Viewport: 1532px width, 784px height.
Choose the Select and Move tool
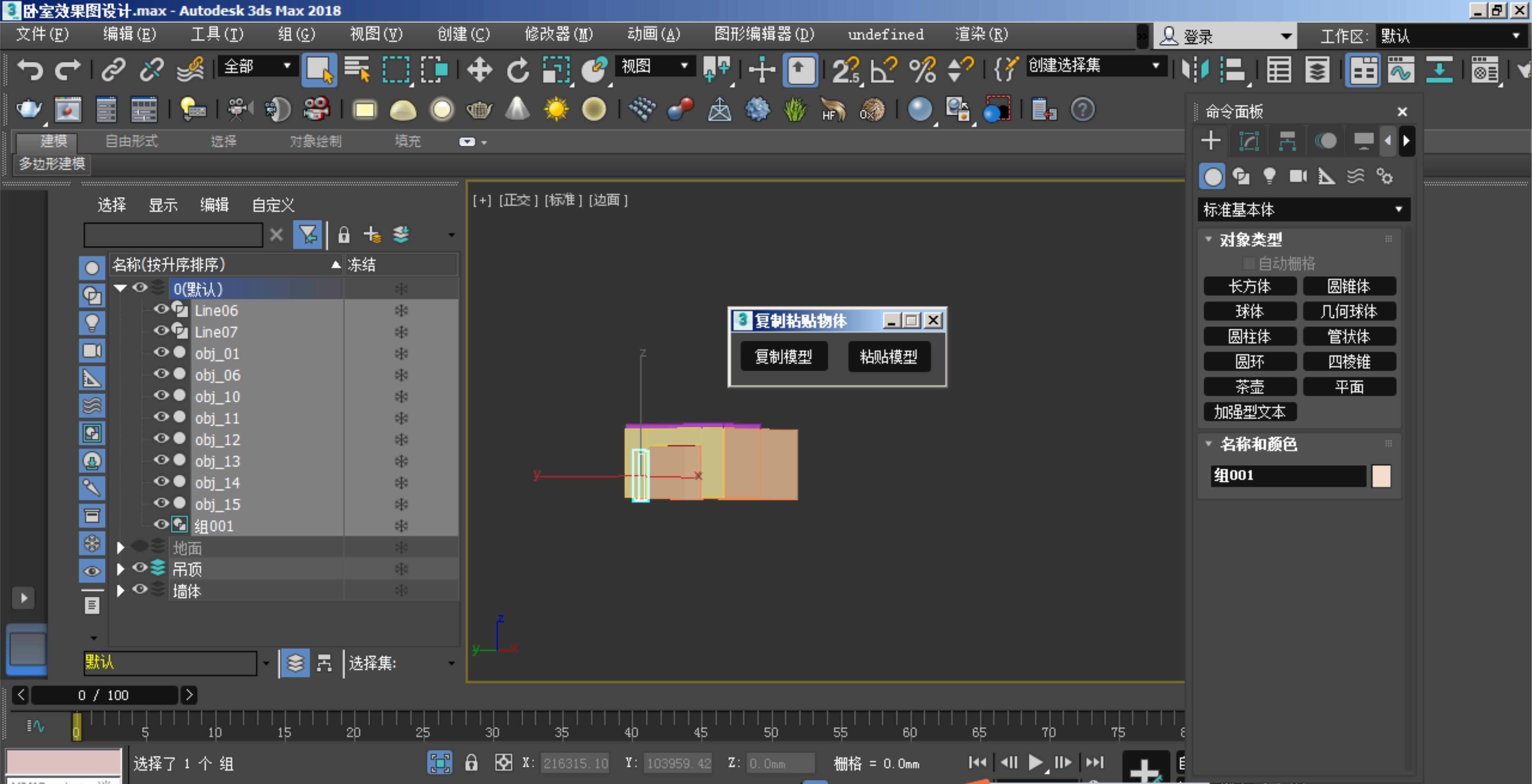479,69
